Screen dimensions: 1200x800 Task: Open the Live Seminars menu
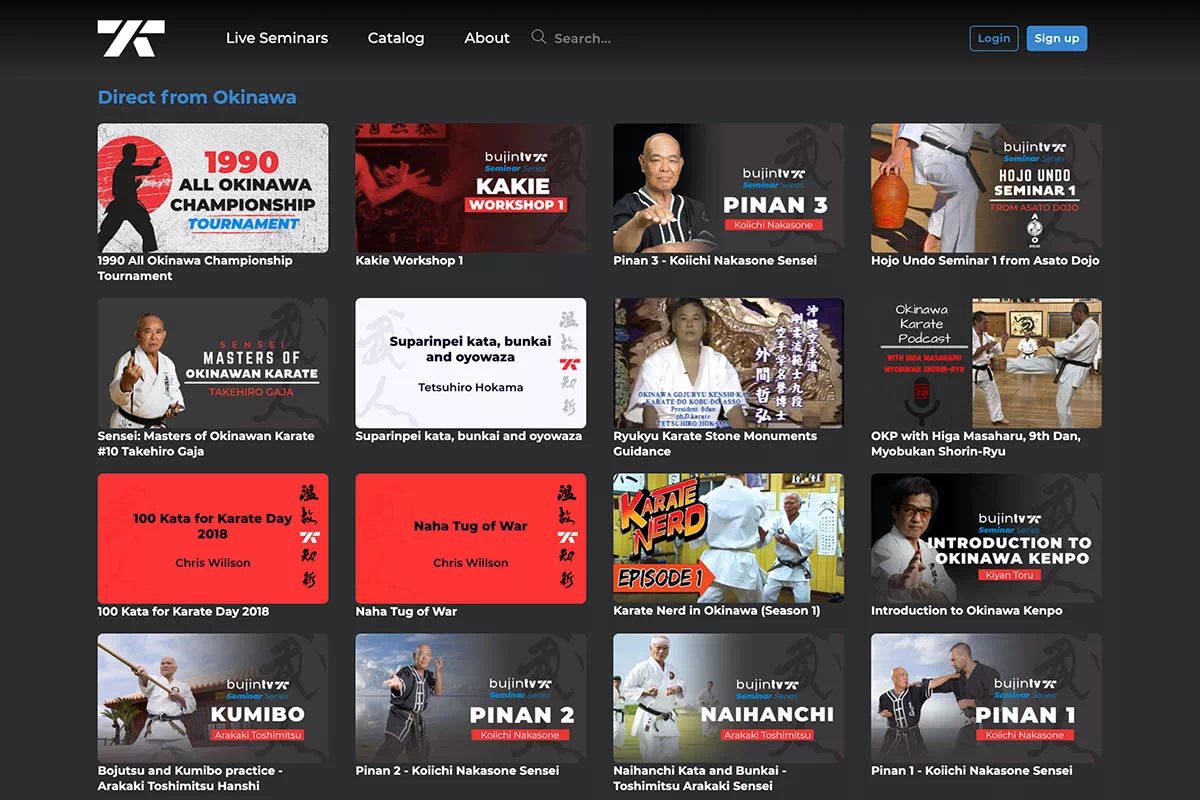tap(277, 38)
